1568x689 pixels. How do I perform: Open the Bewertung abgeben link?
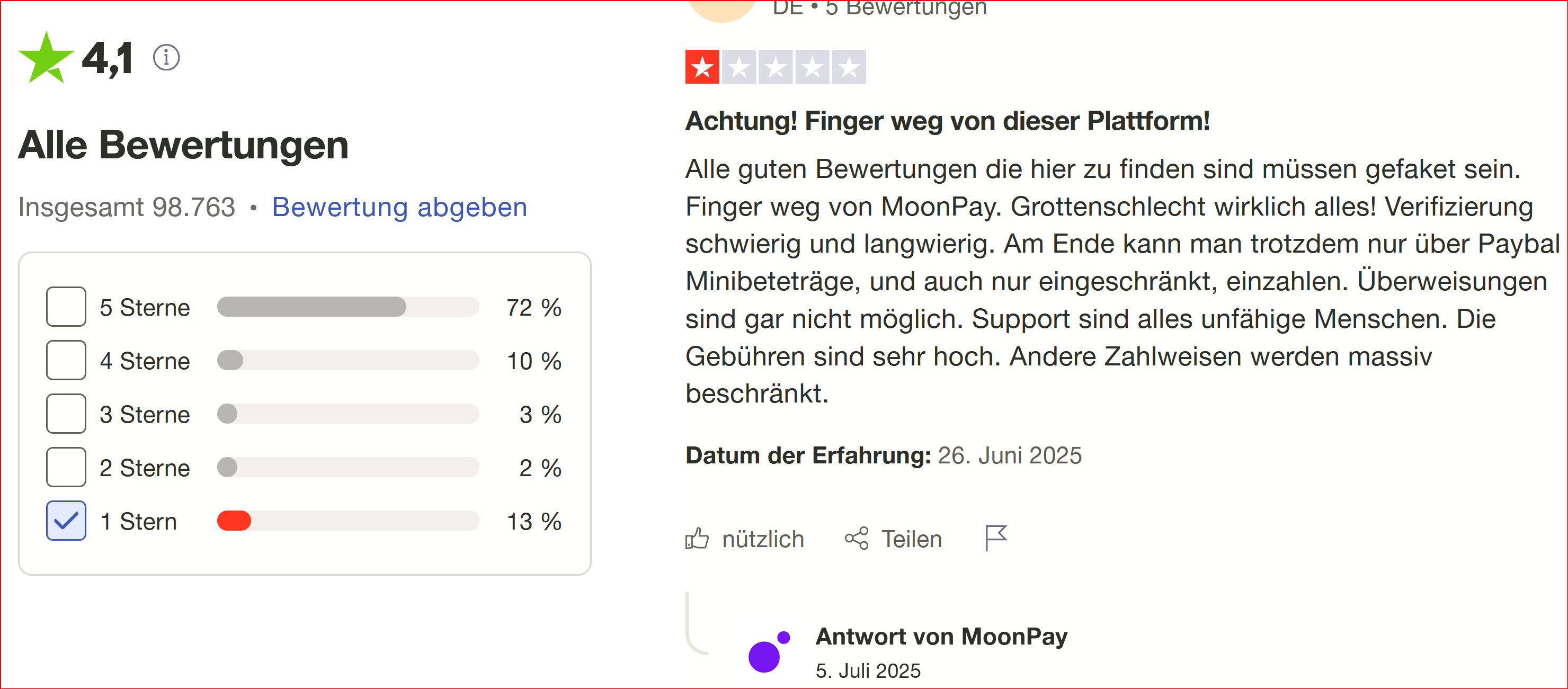tap(399, 208)
